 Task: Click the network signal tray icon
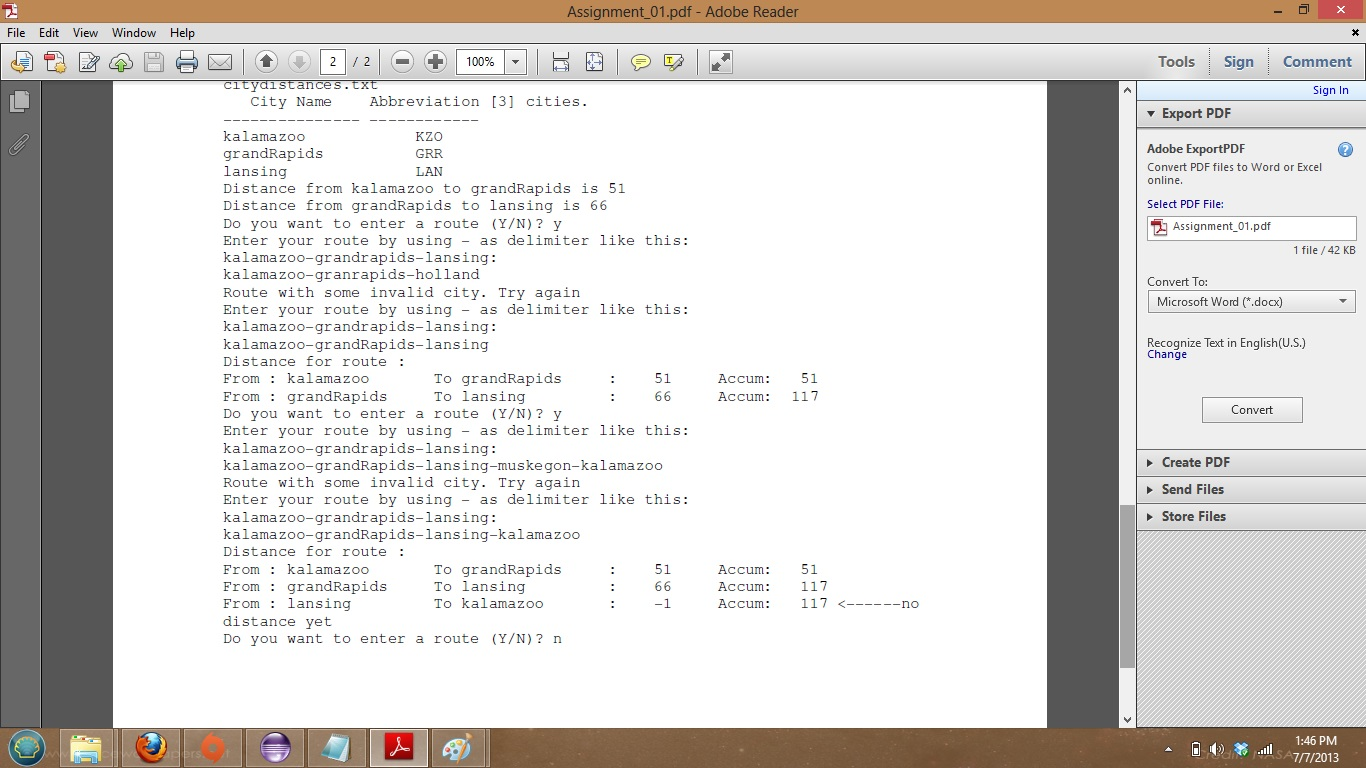tap(1265, 749)
